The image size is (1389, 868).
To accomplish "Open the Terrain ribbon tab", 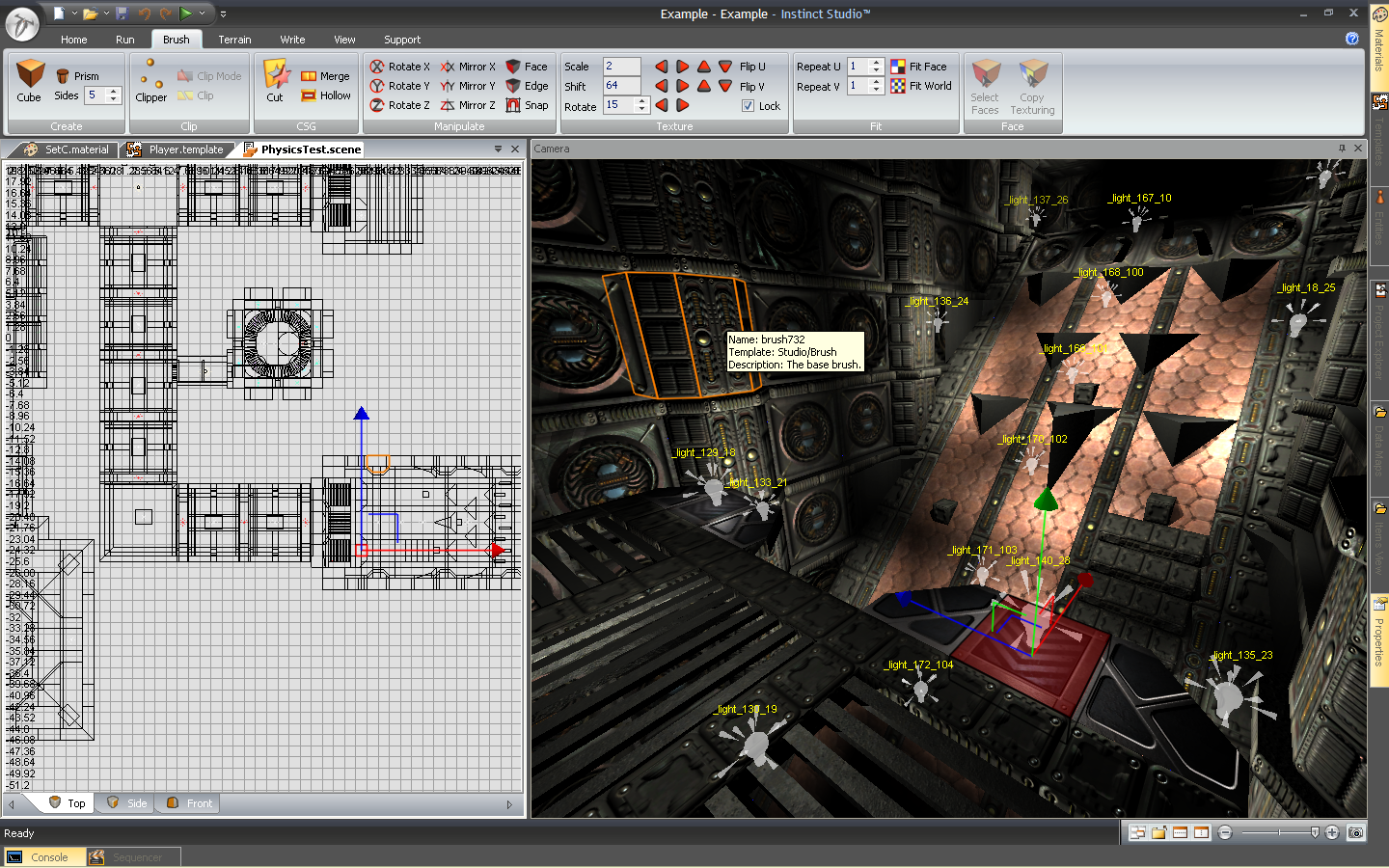I will pyautogui.click(x=234, y=40).
